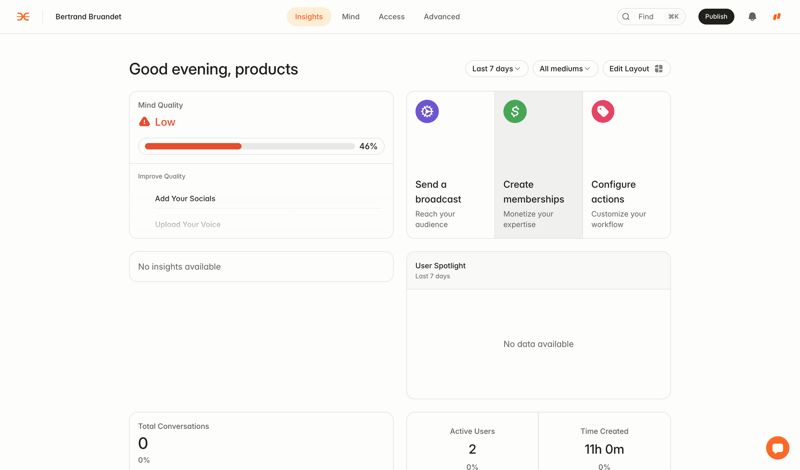Expand the Last 7 days dropdown

click(x=496, y=69)
